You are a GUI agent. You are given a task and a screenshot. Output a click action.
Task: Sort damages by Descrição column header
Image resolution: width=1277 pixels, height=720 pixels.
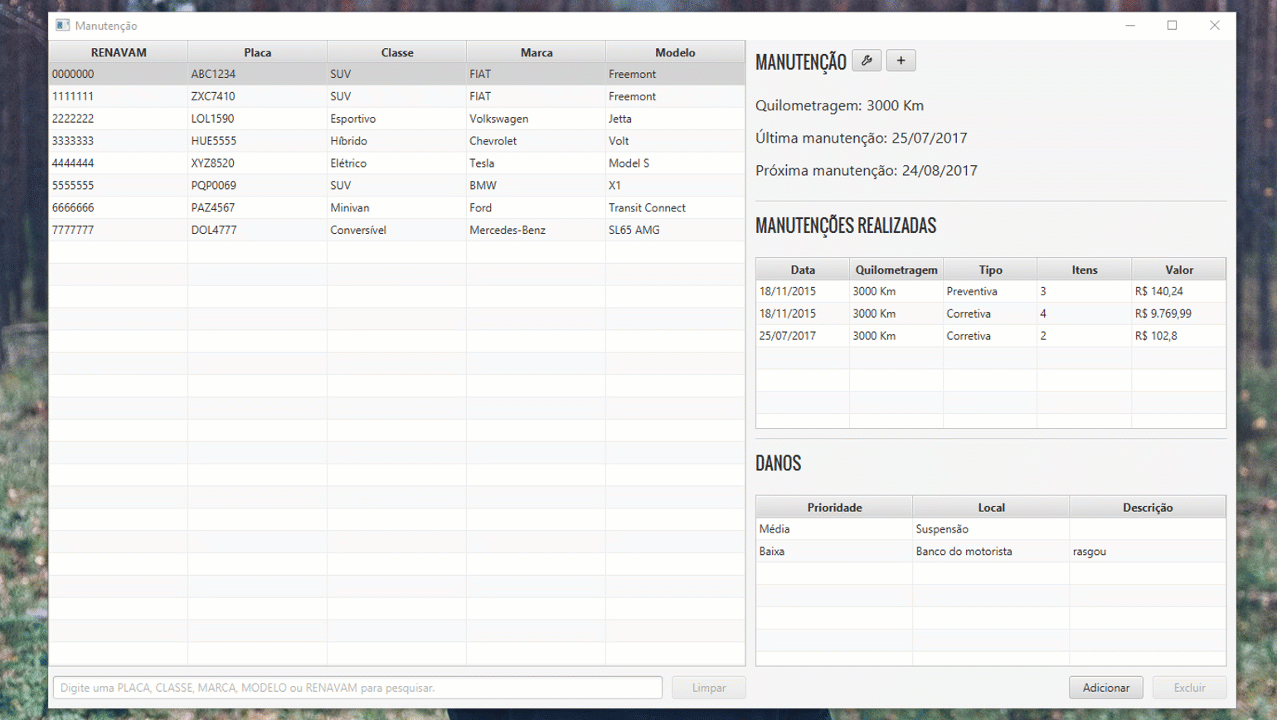(x=1148, y=508)
